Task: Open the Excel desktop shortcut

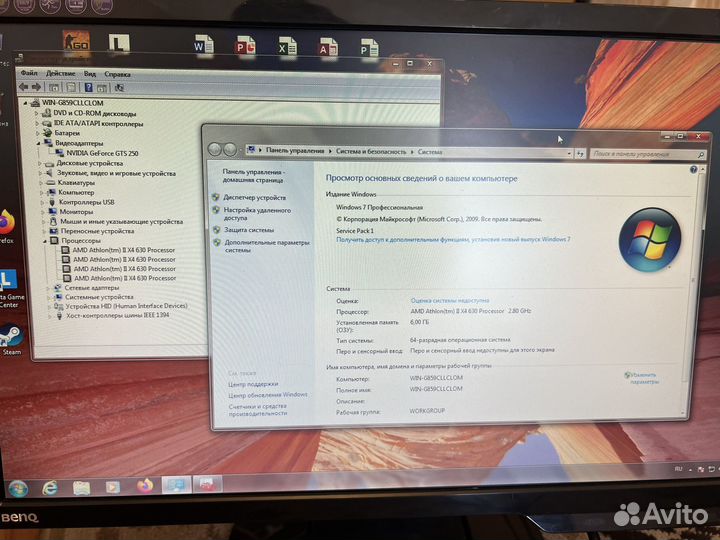Action: click(287, 46)
